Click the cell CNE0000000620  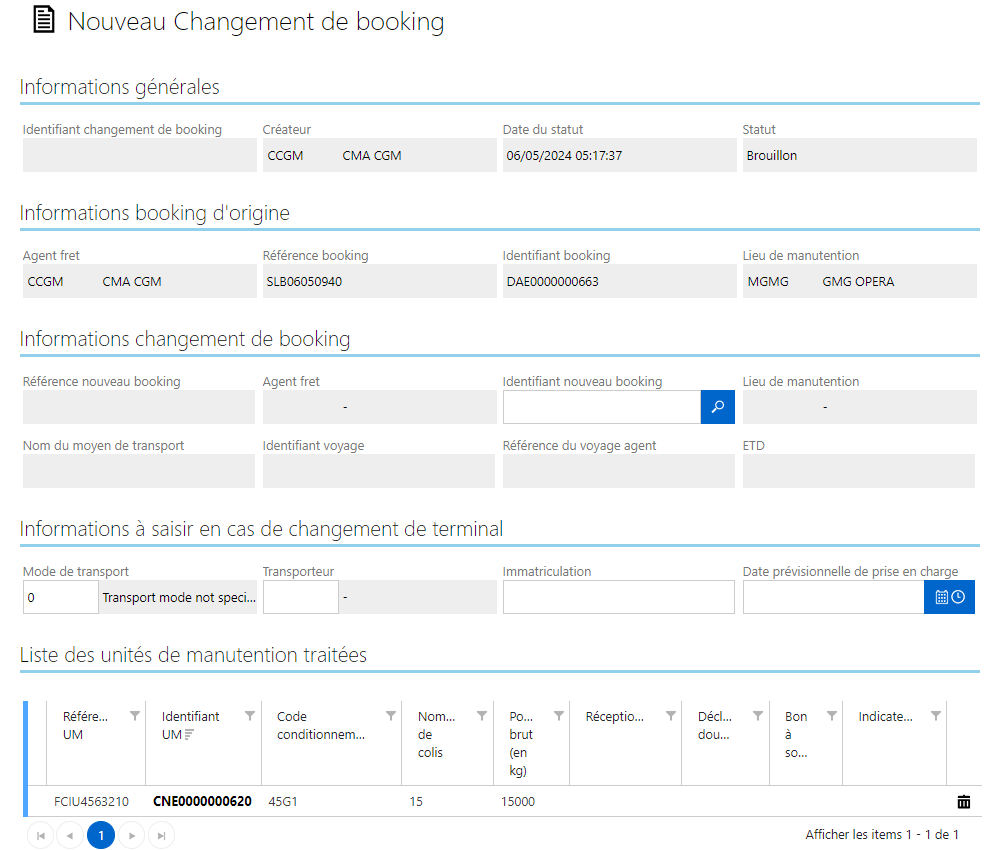(202, 802)
